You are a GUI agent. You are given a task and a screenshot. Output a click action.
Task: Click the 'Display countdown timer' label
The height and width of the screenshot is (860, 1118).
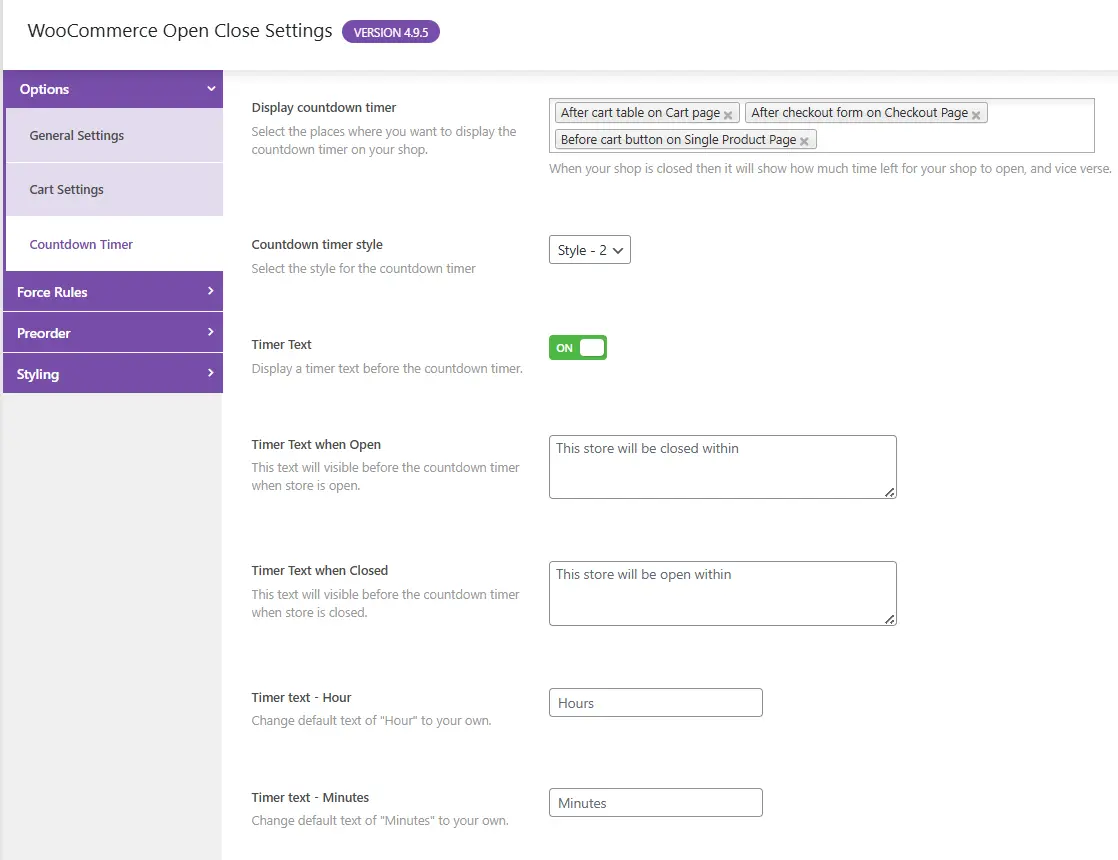(324, 108)
